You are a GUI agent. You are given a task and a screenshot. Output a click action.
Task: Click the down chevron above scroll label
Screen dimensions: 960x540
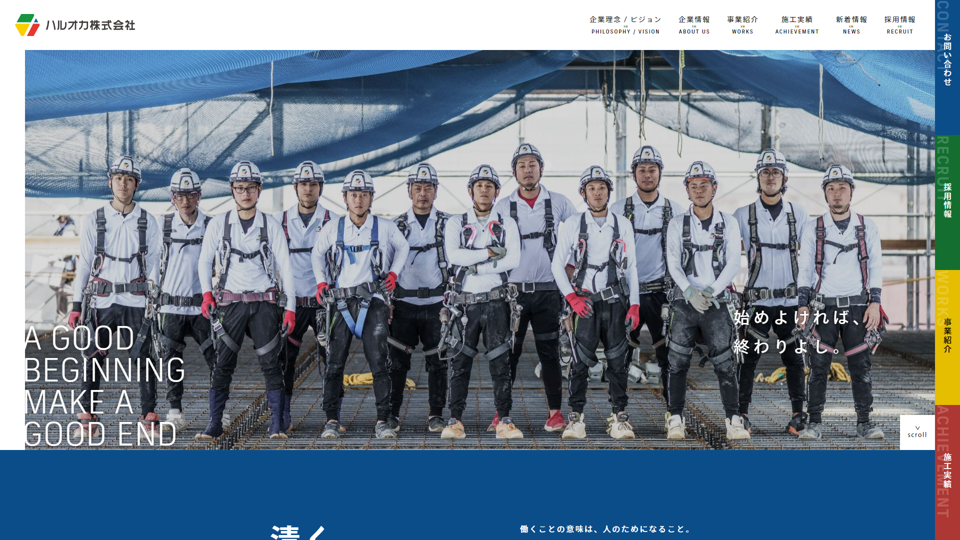(917, 427)
